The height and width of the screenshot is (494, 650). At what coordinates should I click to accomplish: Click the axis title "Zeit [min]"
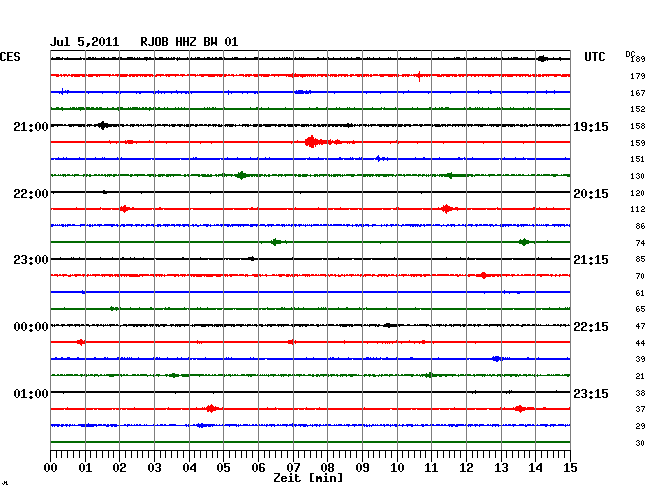point(308,478)
